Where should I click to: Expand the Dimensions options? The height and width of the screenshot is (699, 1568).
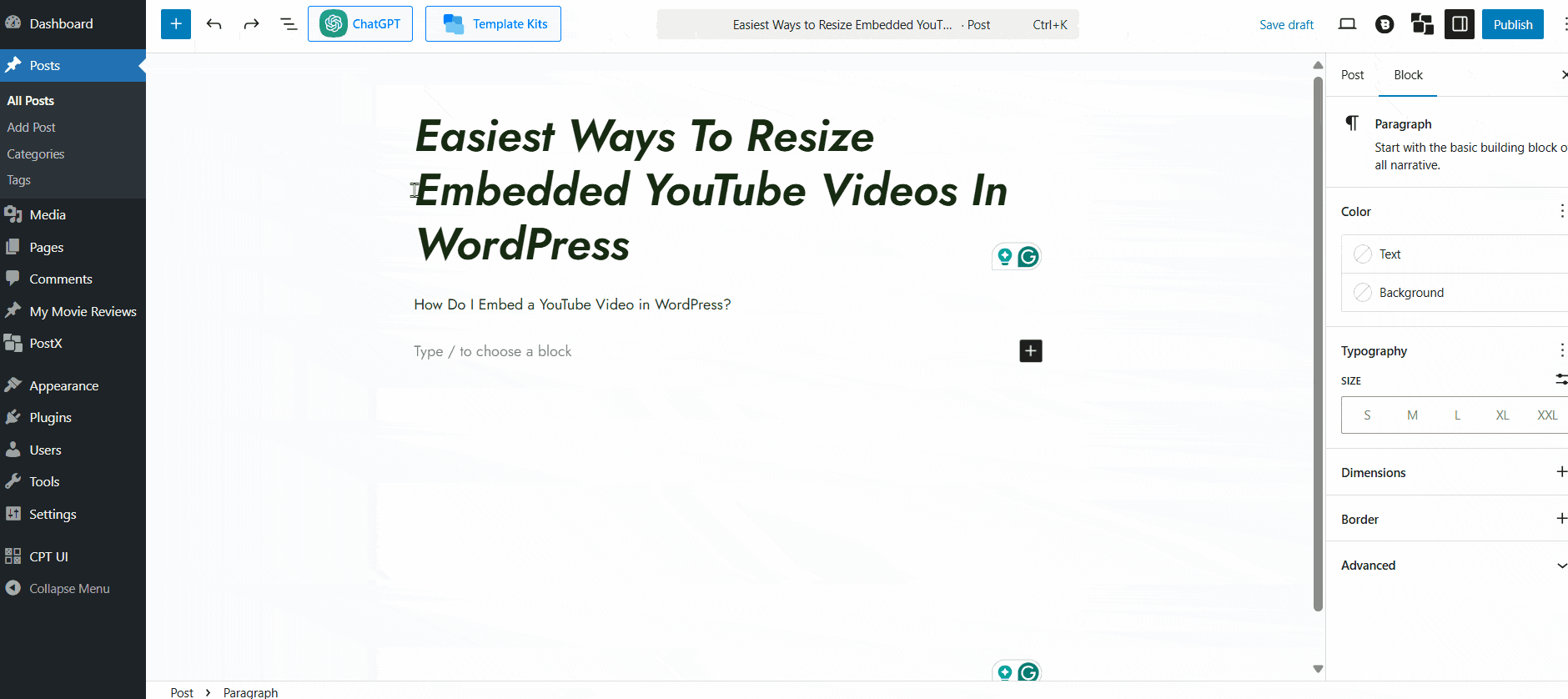1561,472
